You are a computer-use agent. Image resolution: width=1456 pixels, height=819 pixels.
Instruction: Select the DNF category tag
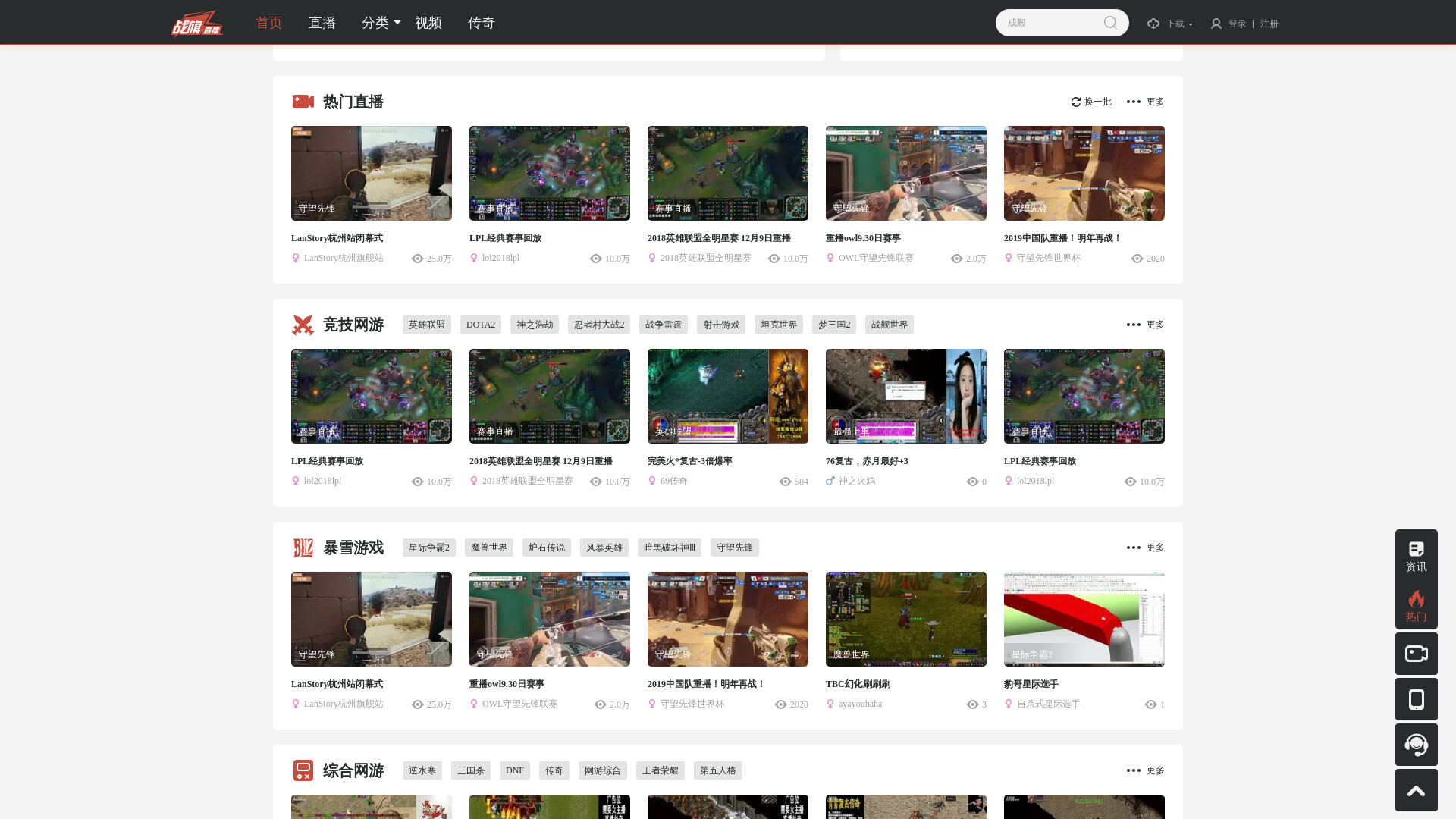point(515,770)
